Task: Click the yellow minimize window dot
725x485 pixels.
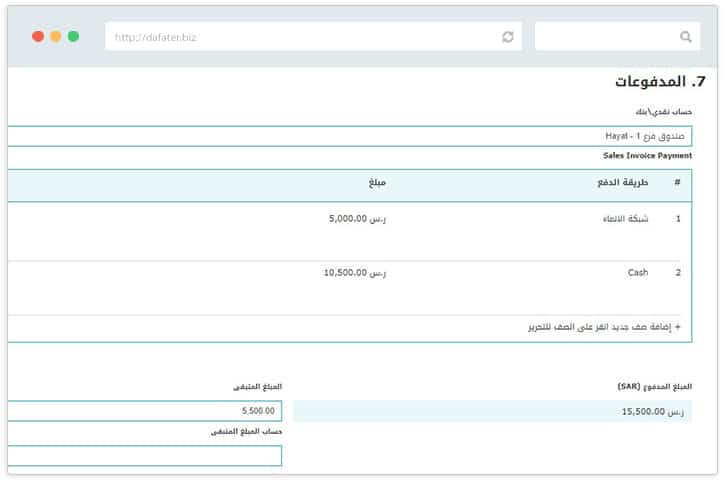Action: point(56,36)
